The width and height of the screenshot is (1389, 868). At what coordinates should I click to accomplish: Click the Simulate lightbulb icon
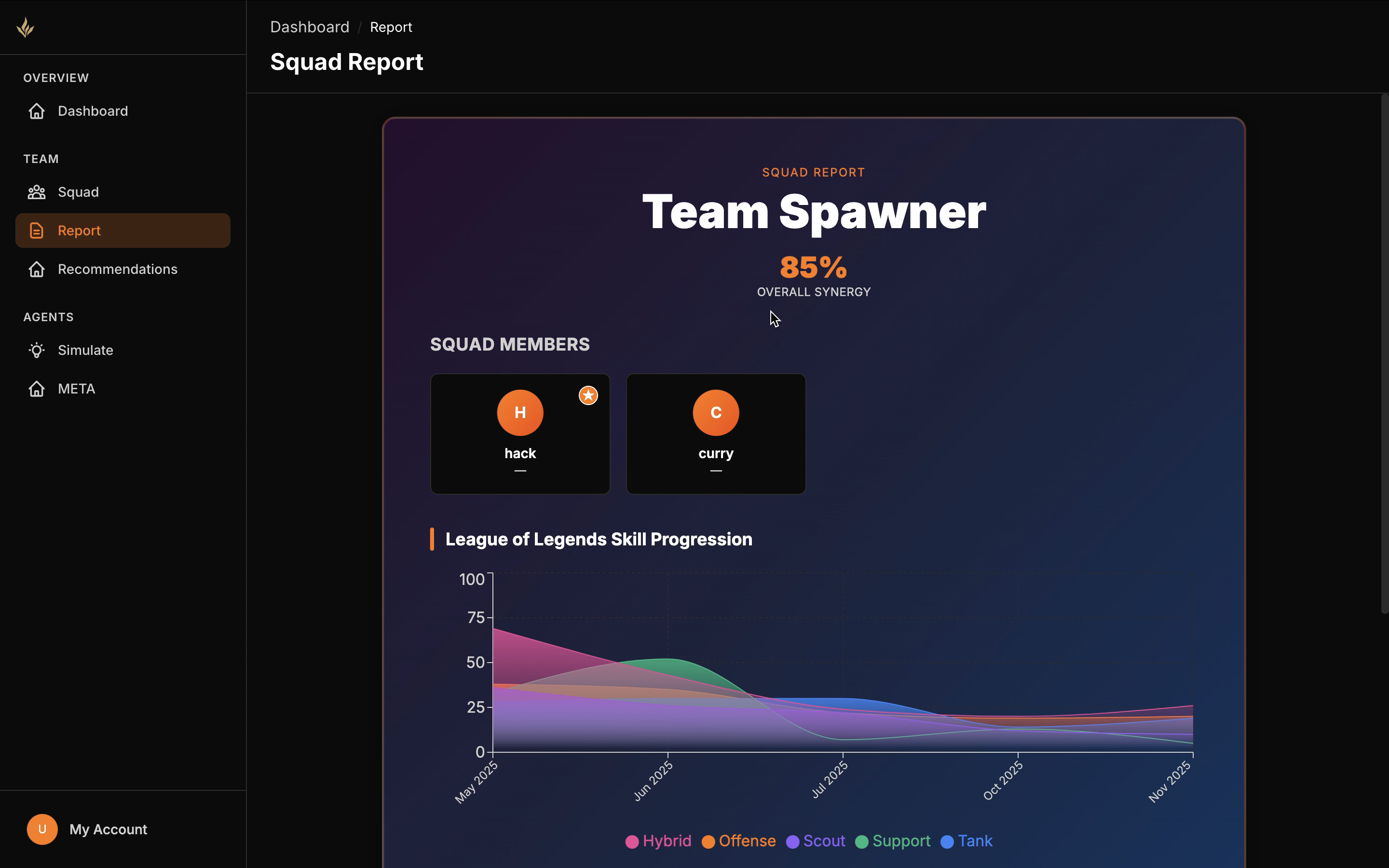(x=37, y=350)
